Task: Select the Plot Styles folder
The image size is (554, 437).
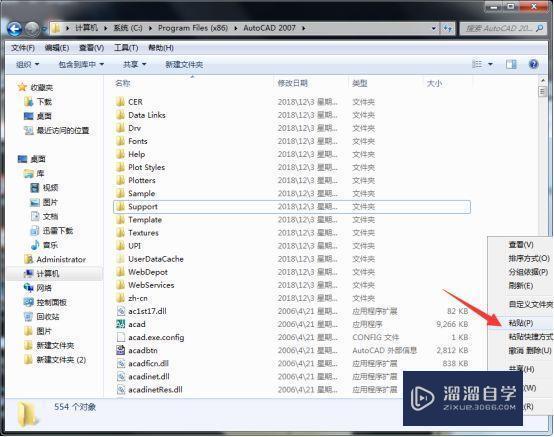Action: [x=146, y=167]
